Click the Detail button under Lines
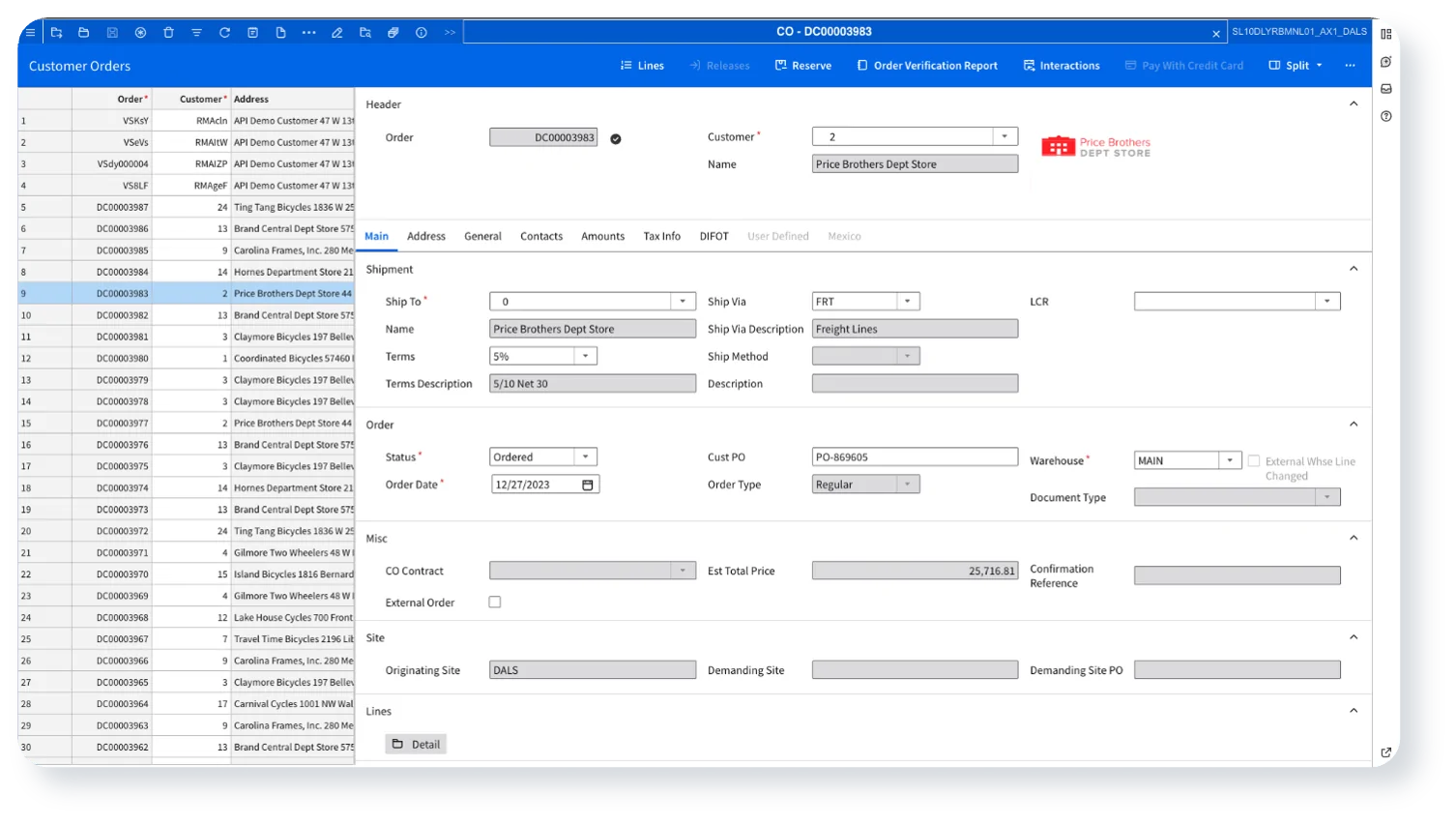The width and height of the screenshot is (1456, 824). 416,745
